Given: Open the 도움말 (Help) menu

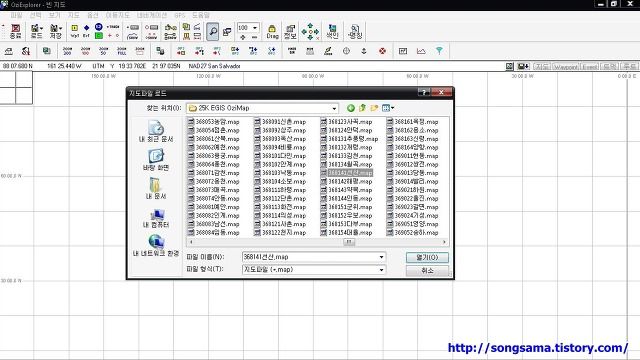Looking at the screenshot, I should point(201,15).
